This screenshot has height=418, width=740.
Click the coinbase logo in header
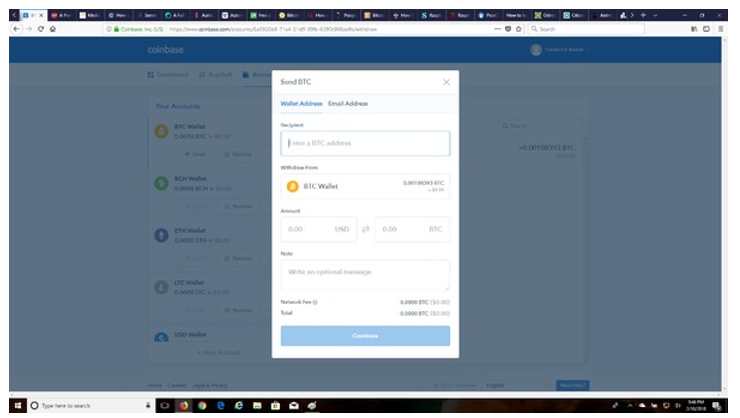(165, 50)
